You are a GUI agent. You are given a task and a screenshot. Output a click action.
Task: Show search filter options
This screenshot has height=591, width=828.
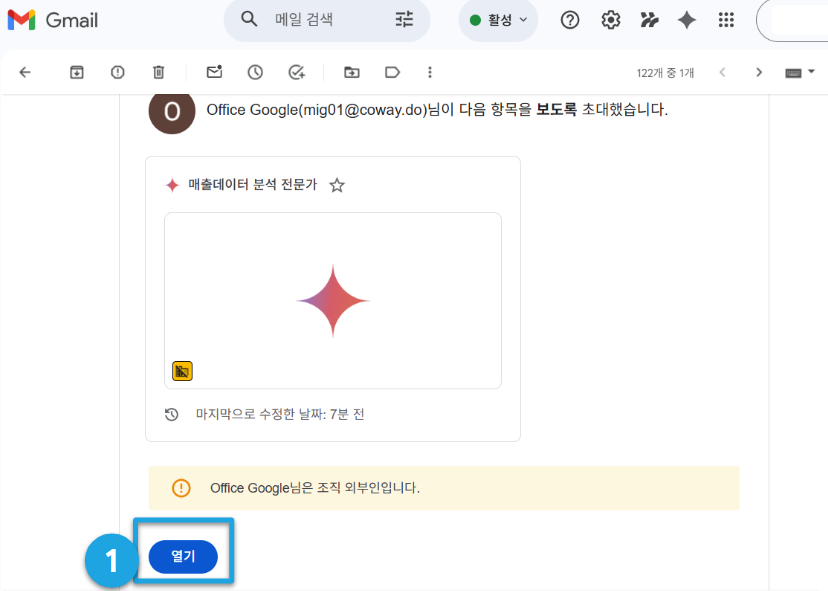(x=404, y=20)
